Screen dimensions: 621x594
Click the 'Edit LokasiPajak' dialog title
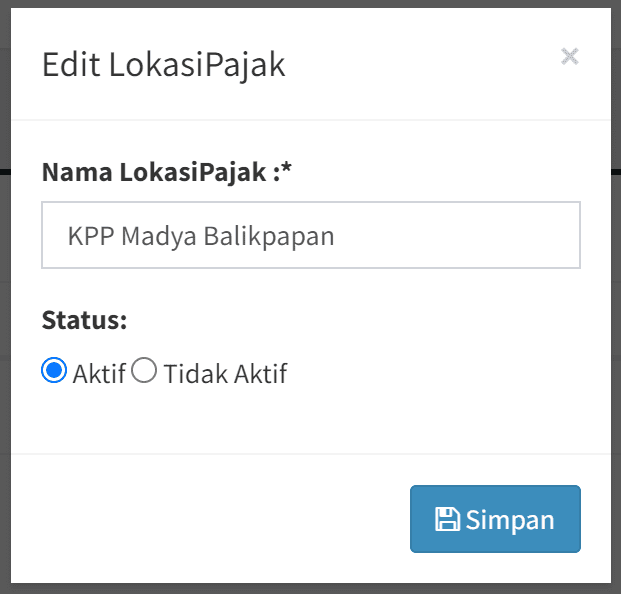click(163, 65)
